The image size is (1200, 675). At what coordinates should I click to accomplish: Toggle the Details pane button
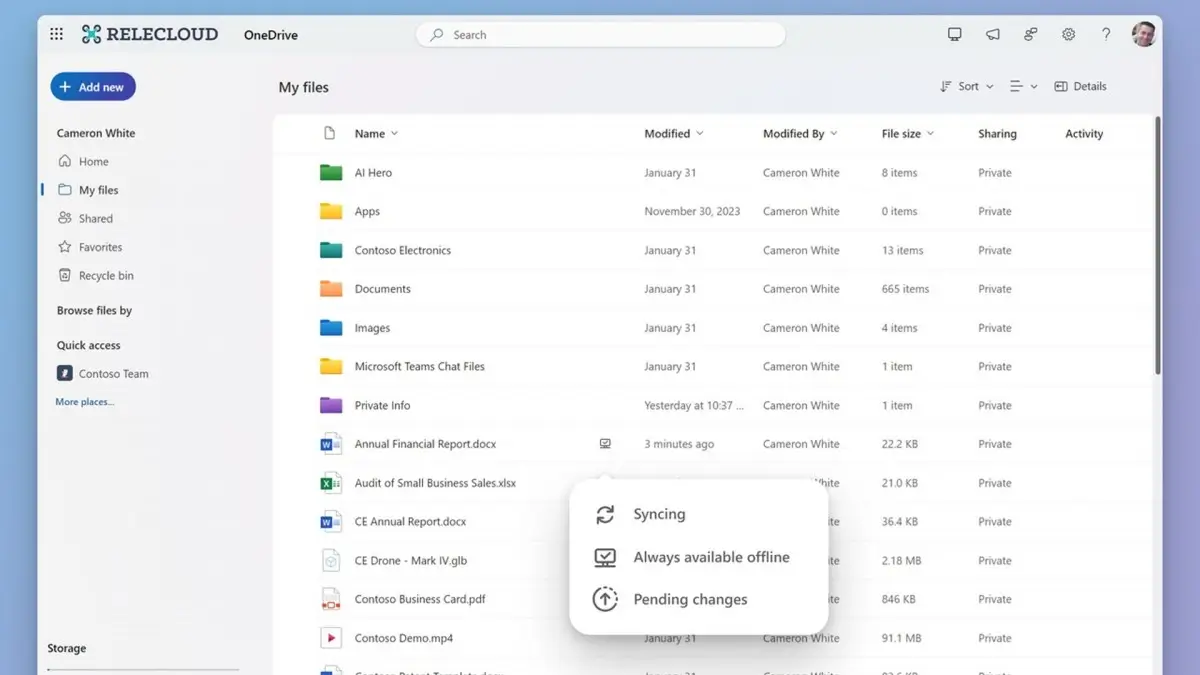[x=1080, y=87]
